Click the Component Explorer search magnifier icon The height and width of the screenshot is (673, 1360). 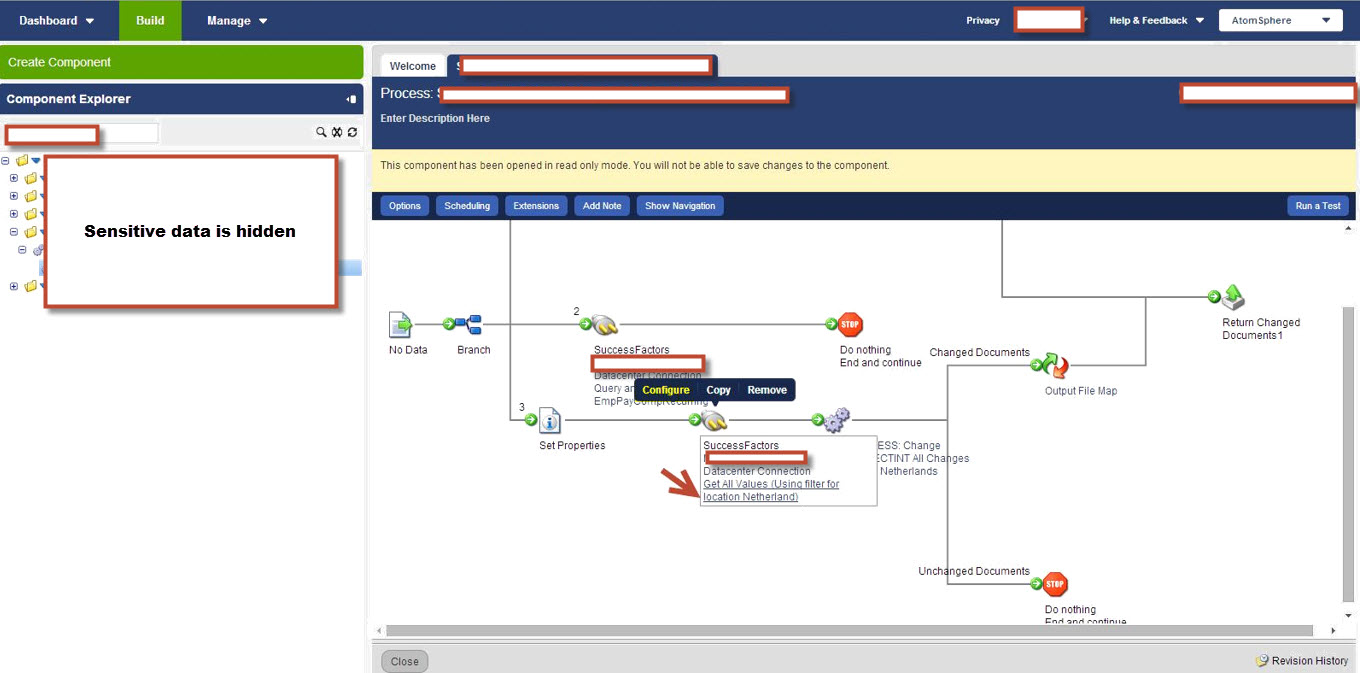[x=321, y=132]
